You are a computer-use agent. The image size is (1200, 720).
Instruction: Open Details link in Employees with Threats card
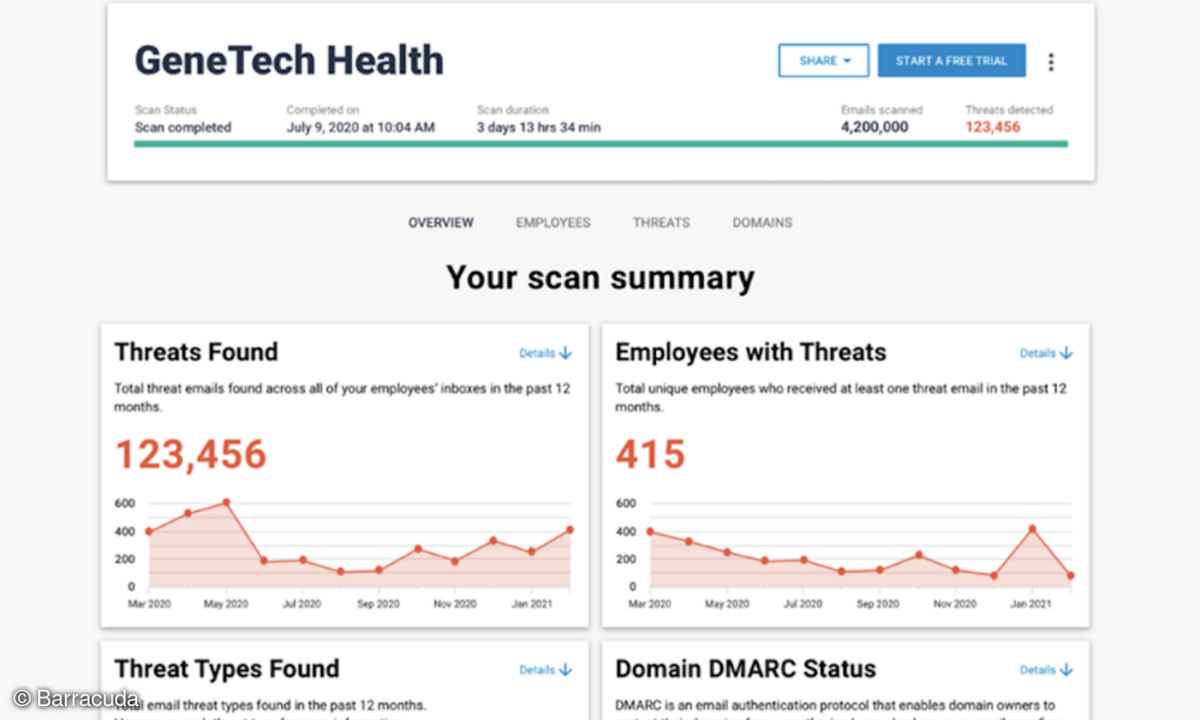[1046, 353]
